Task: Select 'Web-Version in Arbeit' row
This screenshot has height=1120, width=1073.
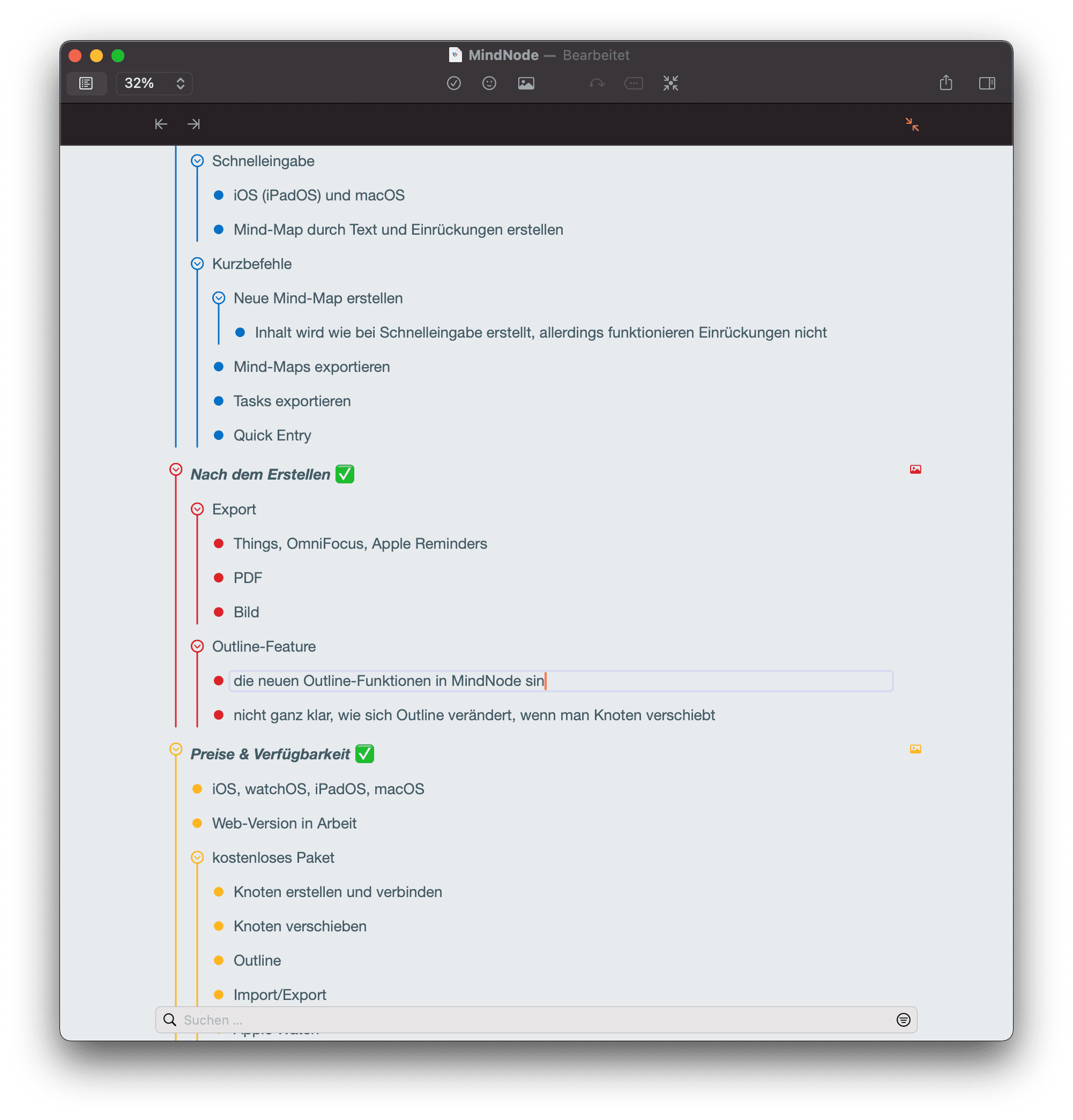Action: [284, 824]
